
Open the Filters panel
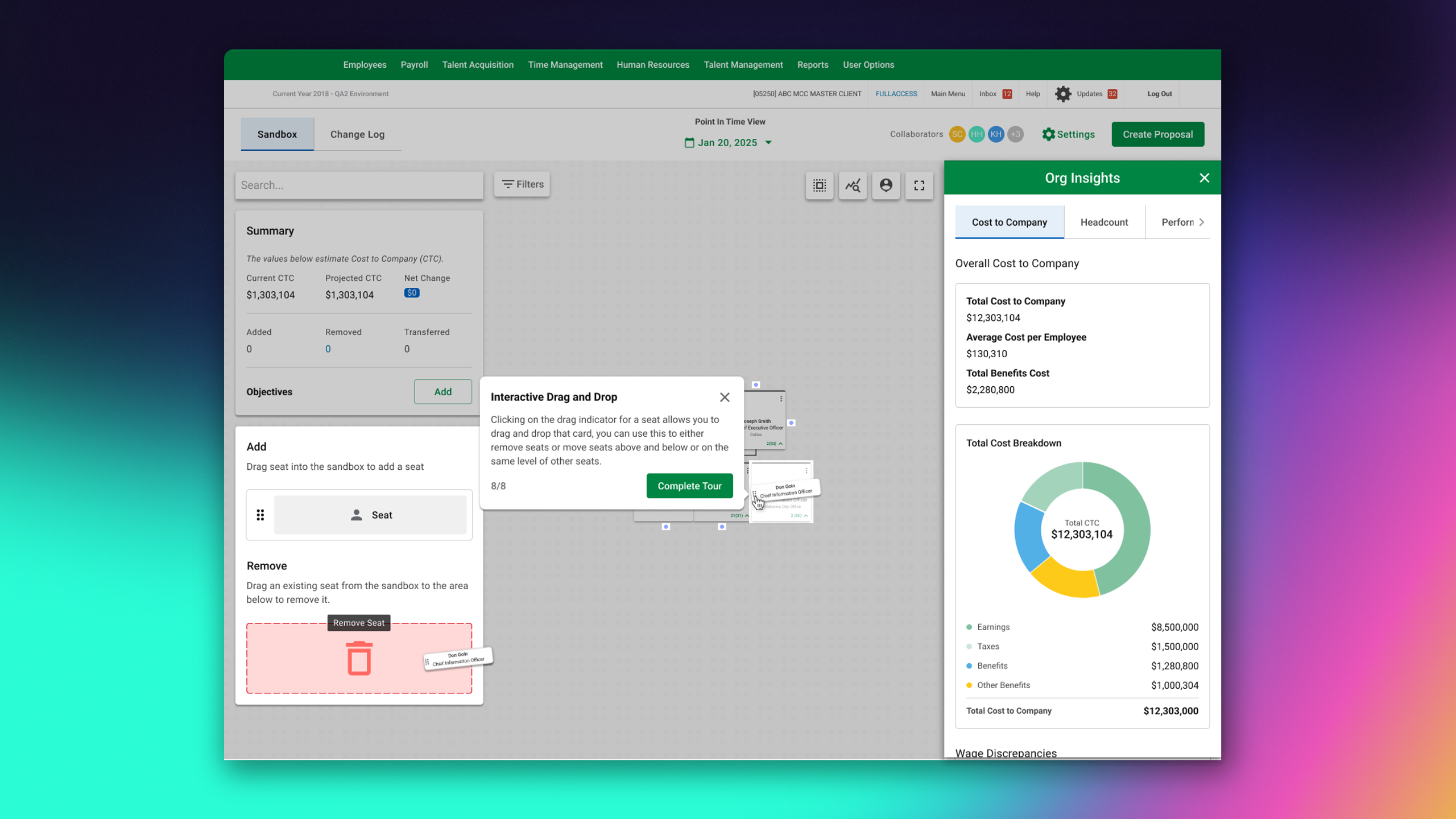(x=522, y=184)
